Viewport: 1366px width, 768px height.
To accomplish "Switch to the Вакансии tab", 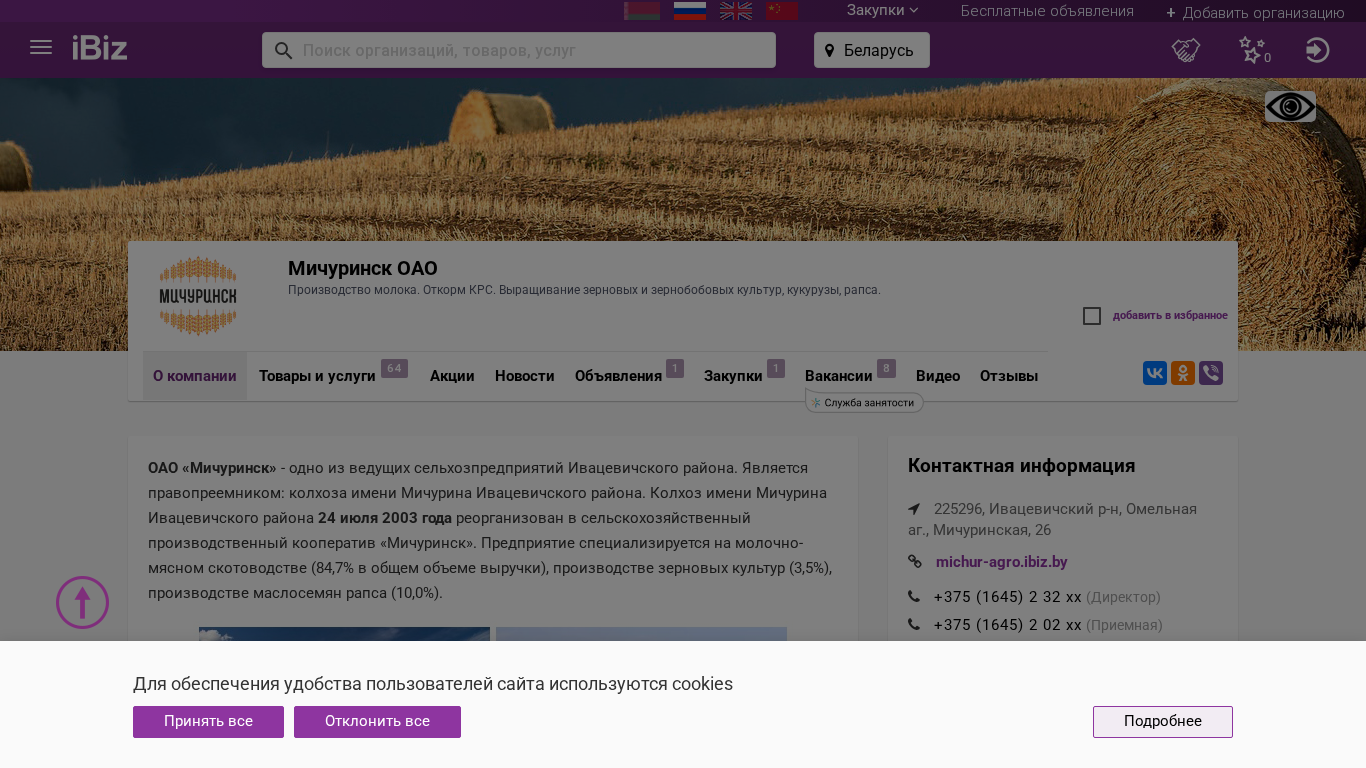I will point(838,376).
